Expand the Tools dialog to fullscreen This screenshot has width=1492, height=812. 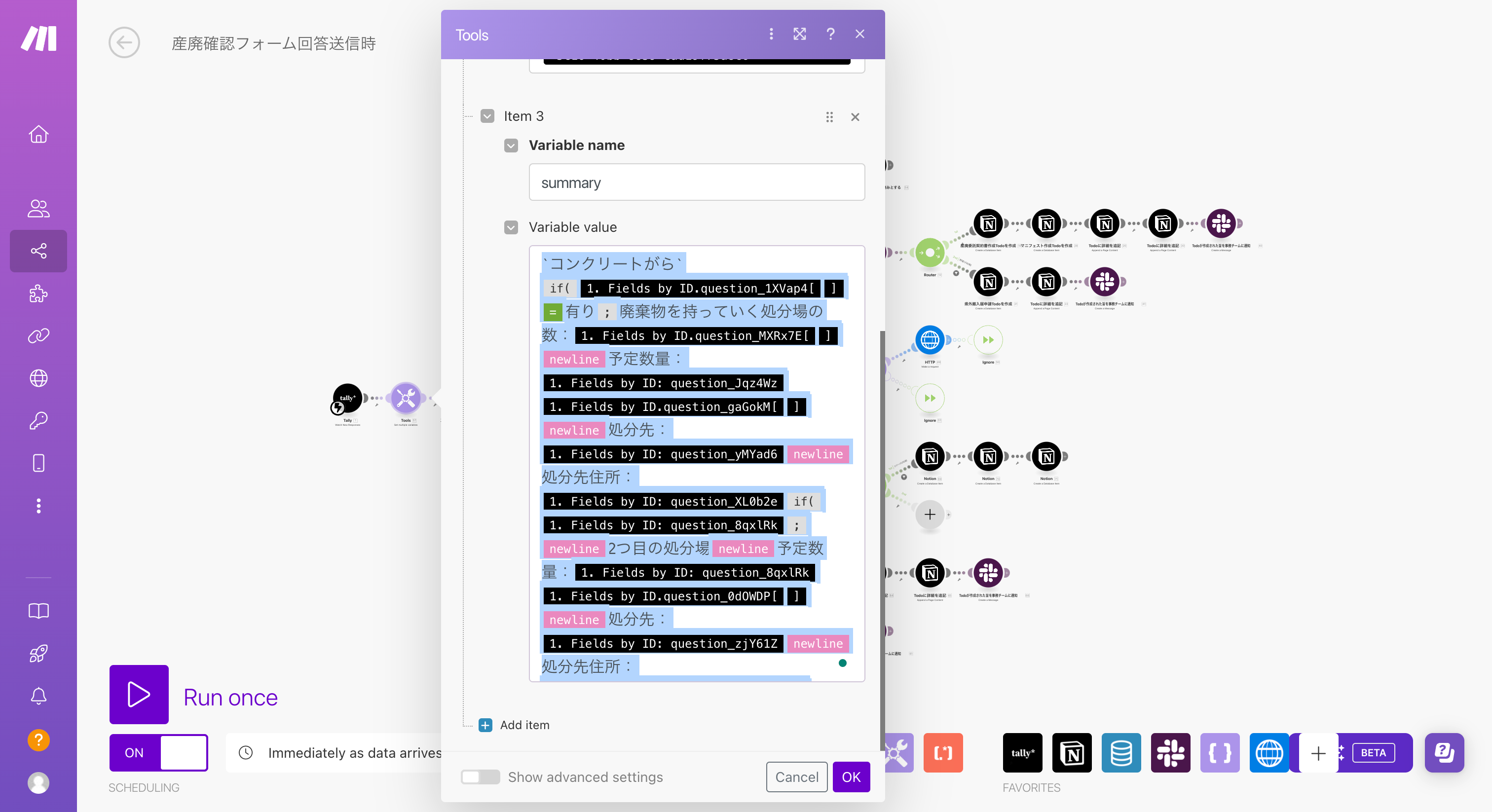(x=799, y=33)
